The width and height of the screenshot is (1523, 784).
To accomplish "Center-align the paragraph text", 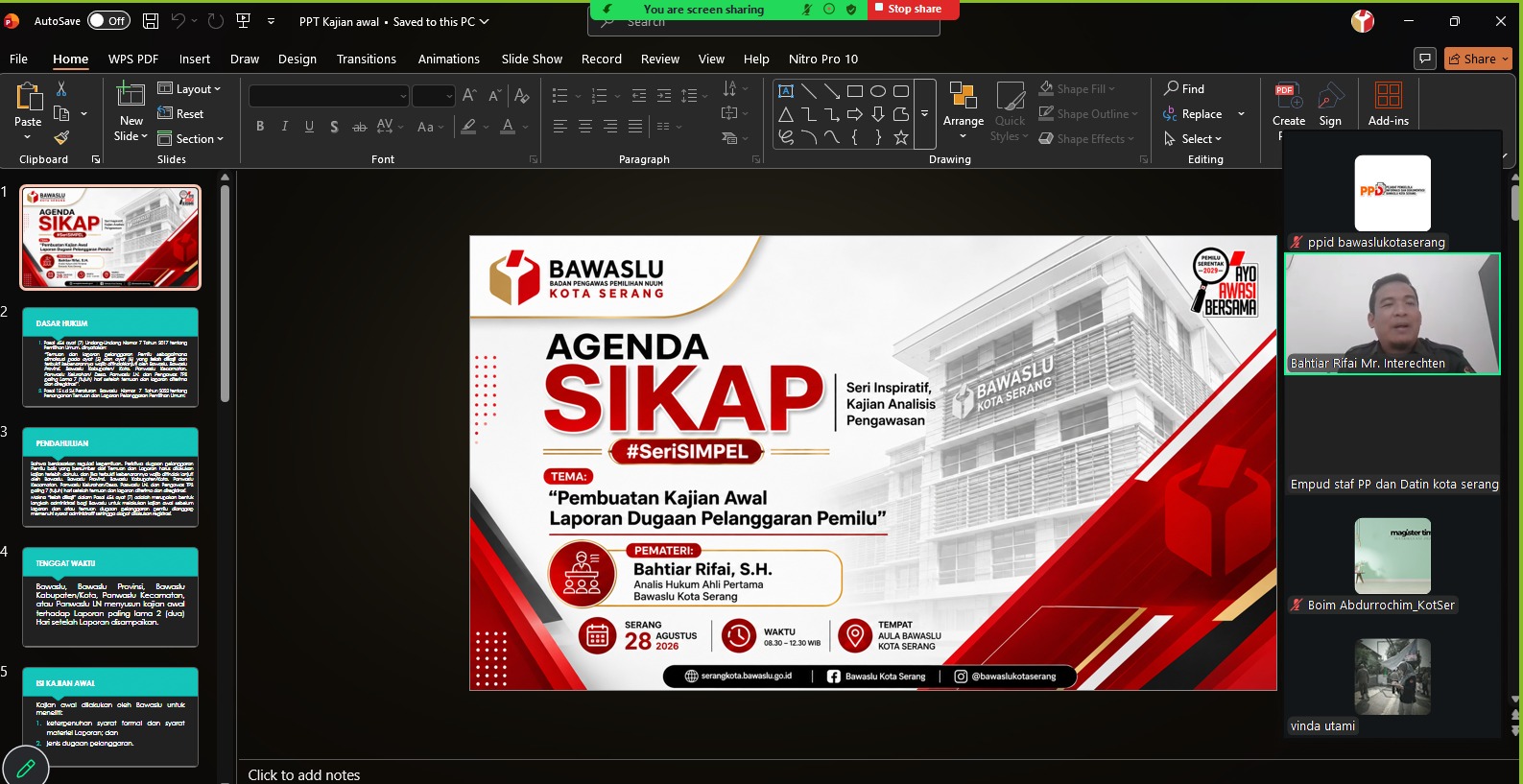I will click(585, 126).
